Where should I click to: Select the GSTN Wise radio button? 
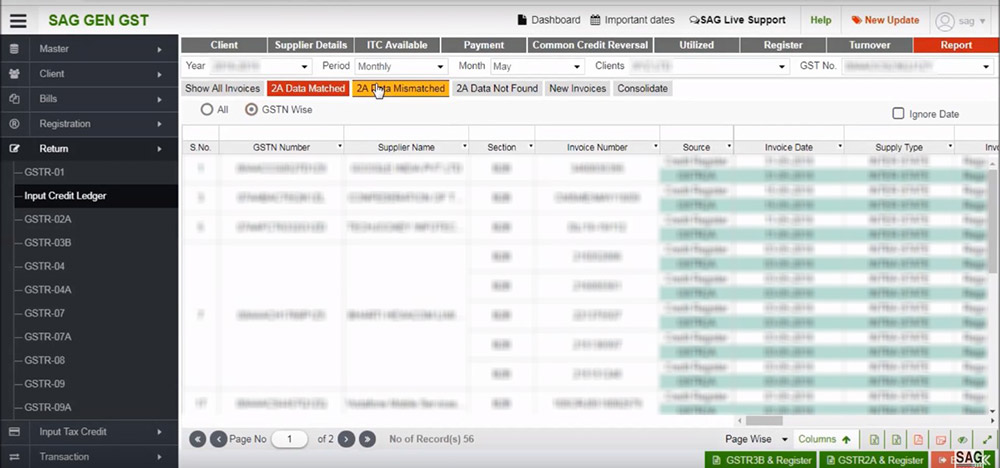click(x=252, y=109)
